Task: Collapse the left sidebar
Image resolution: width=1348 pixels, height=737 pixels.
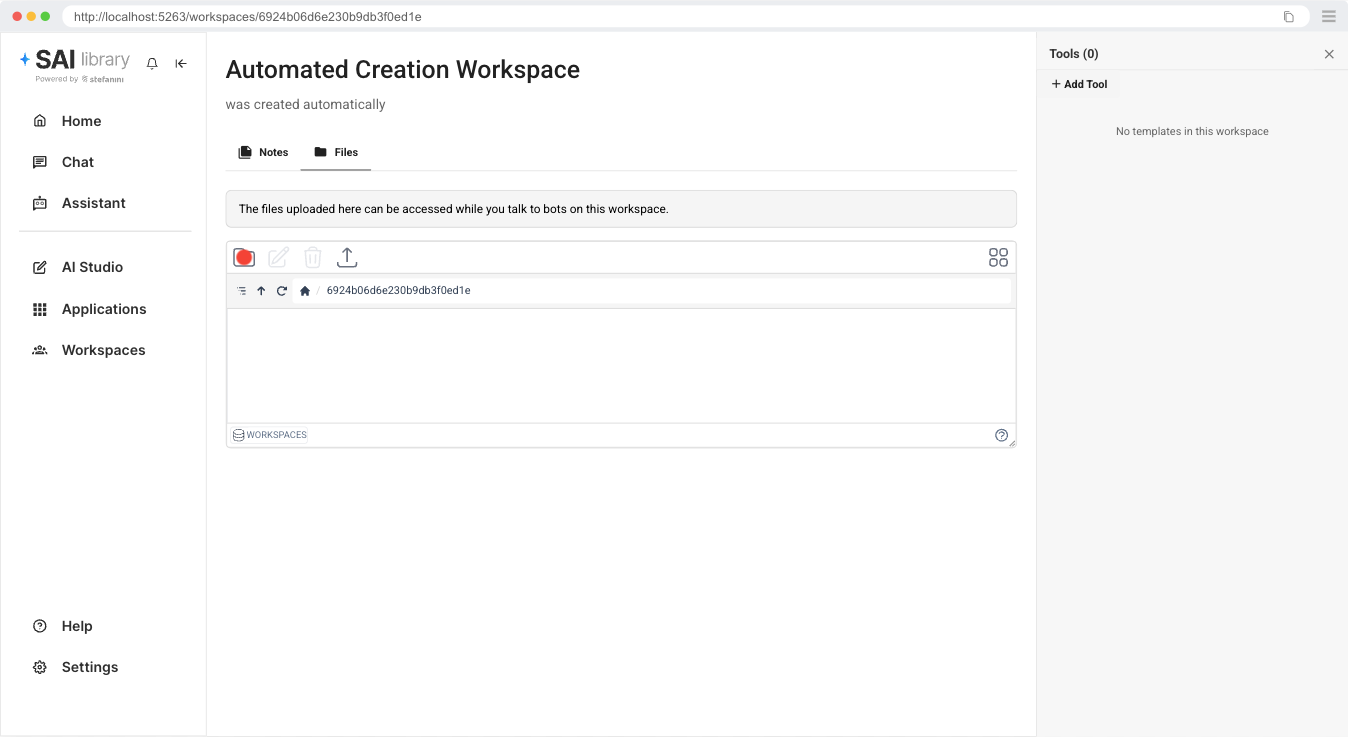Action: pos(181,63)
